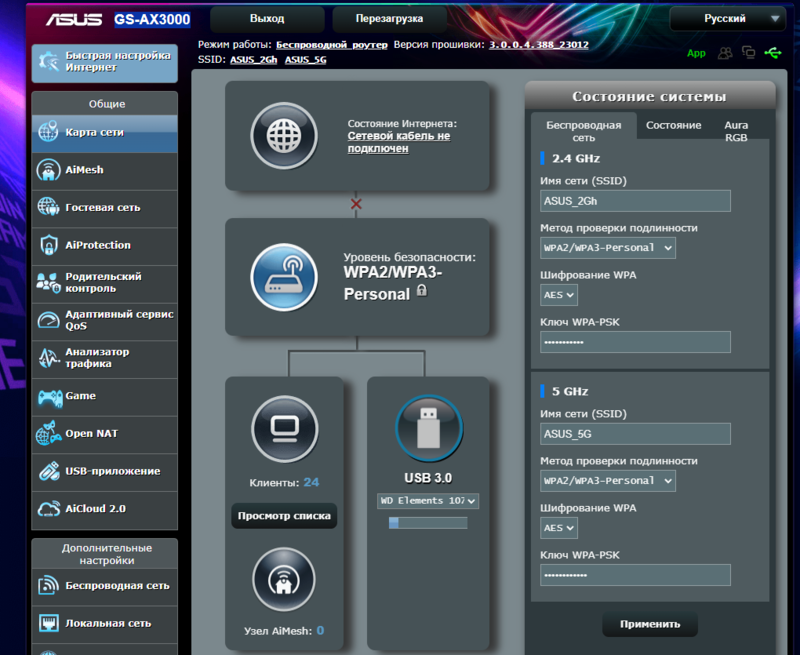
Task: Click the green USB status icon
Action: (x=772, y=53)
